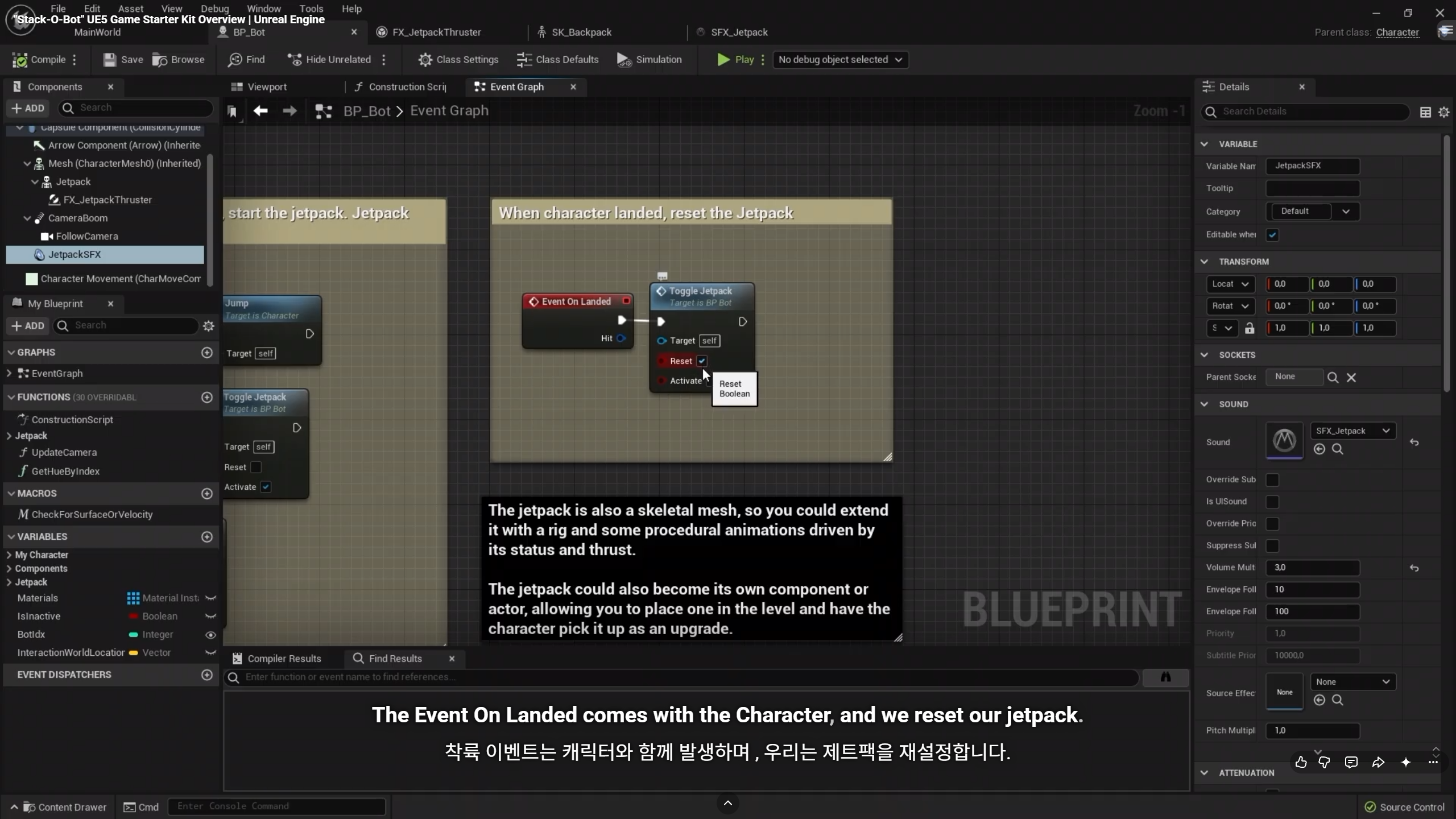The image size is (1456, 819).
Task: Enable Override Priority checkbox
Action: click(x=1272, y=524)
